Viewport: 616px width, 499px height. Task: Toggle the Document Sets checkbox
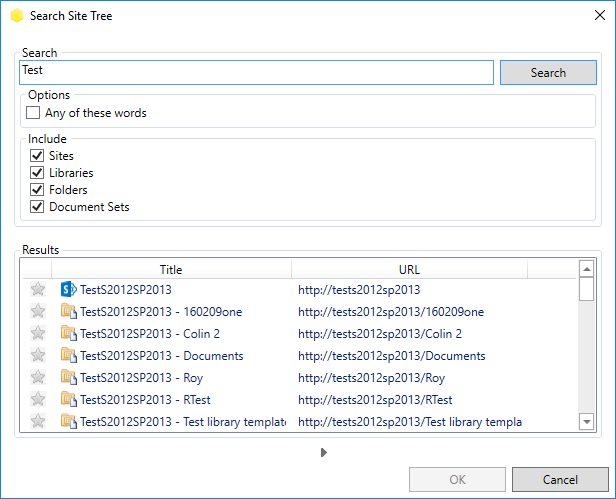[x=37, y=207]
